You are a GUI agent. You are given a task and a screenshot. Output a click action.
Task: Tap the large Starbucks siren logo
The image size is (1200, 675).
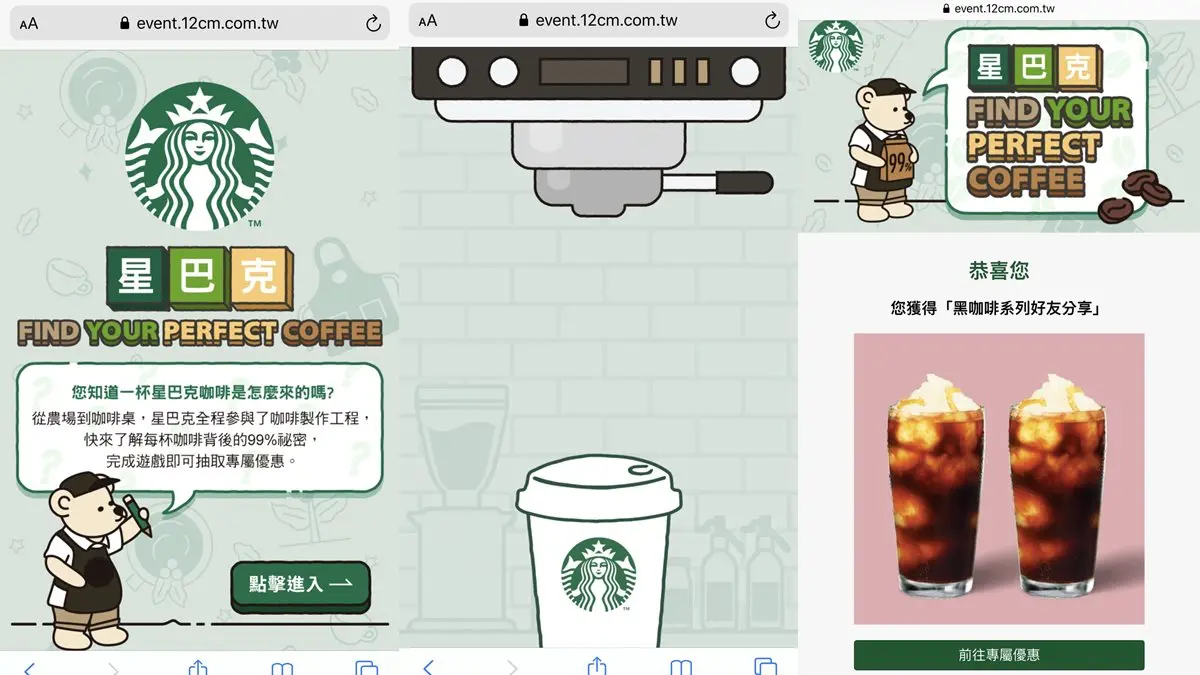pyautogui.click(x=200, y=157)
